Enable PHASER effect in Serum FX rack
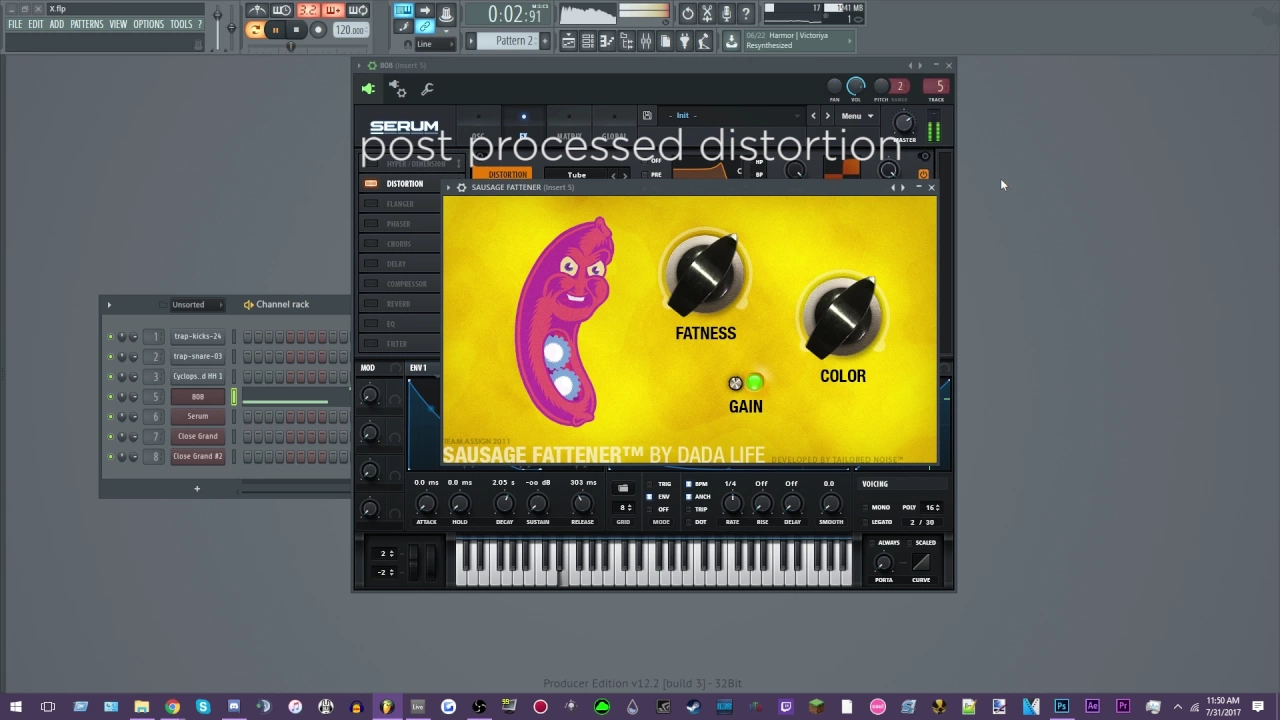The height and width of the screenshot is (720, 1280). (x=371, y=224)
